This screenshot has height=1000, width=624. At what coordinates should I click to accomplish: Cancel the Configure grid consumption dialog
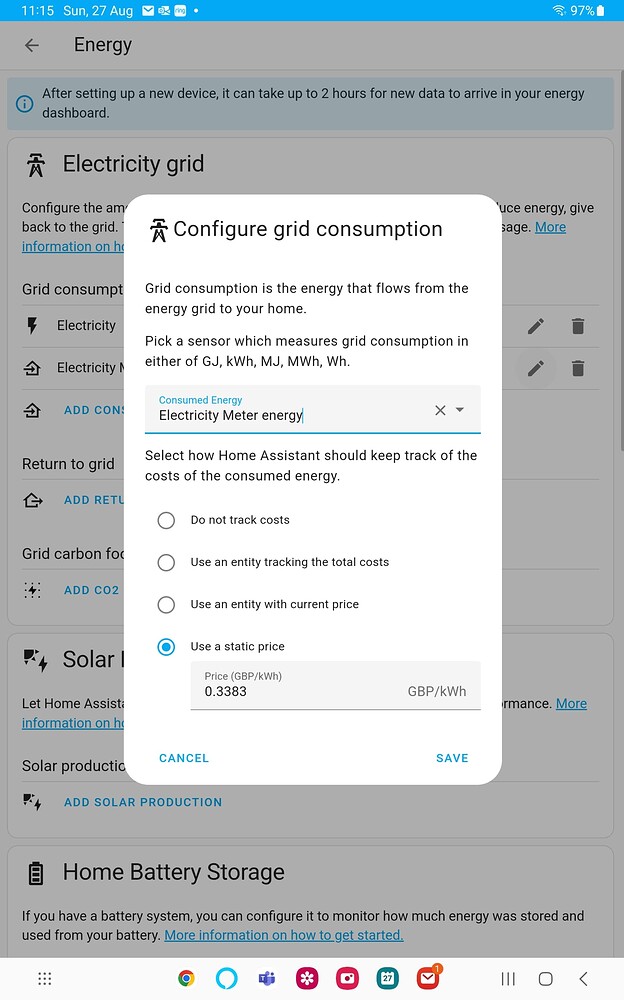[184, 758]
